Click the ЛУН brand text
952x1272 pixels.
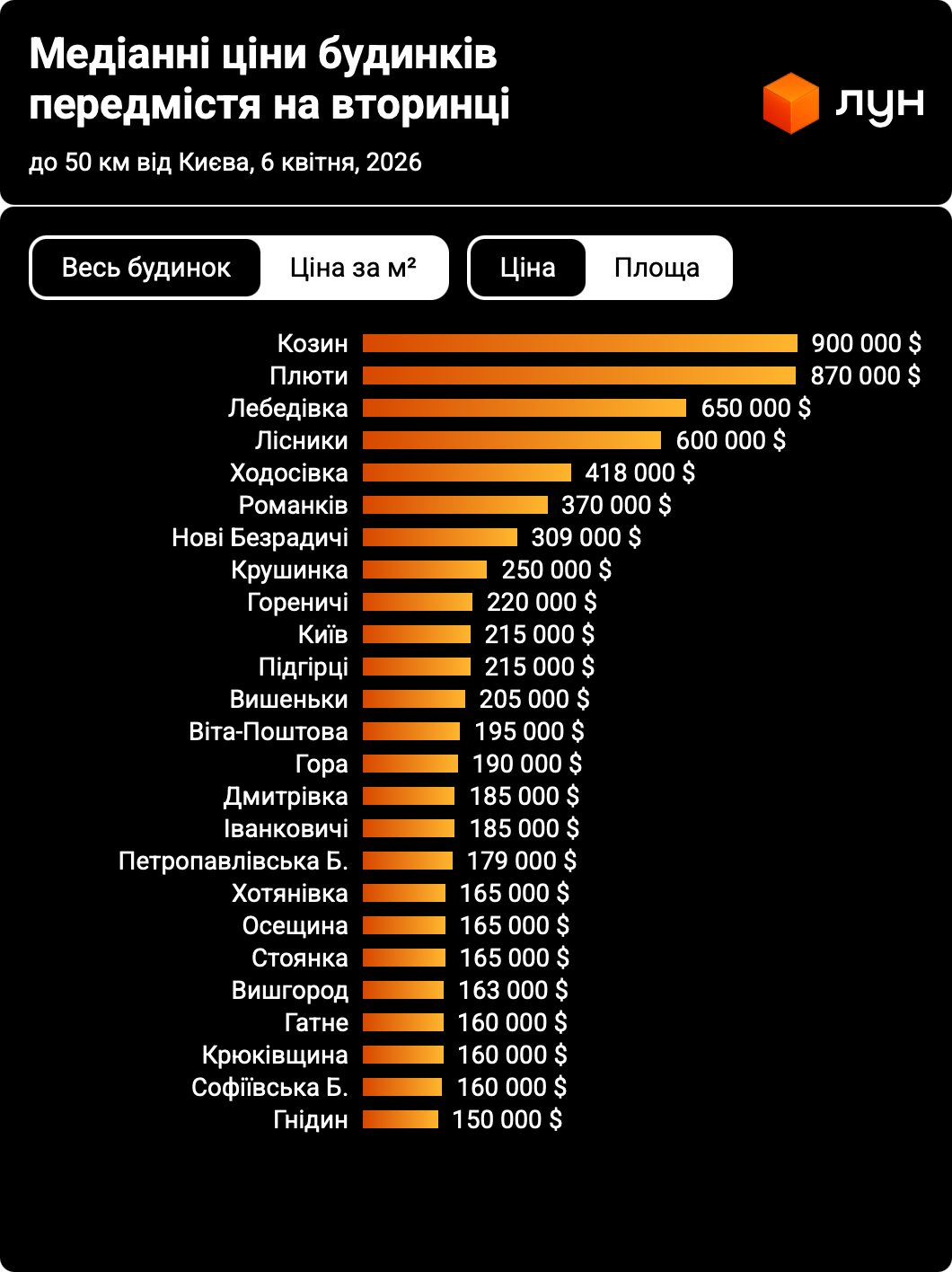(x=878, y=103)
